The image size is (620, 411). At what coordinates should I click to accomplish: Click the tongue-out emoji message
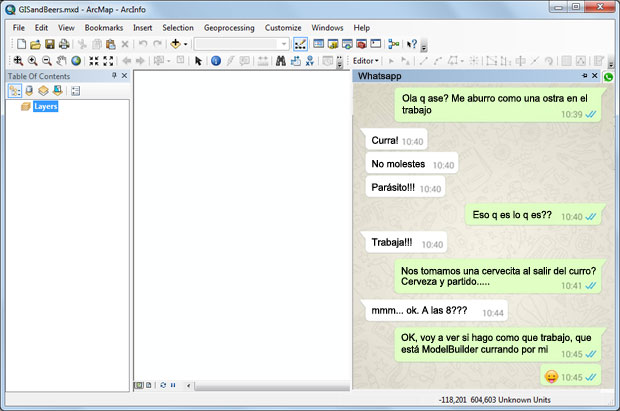point(571,376)
